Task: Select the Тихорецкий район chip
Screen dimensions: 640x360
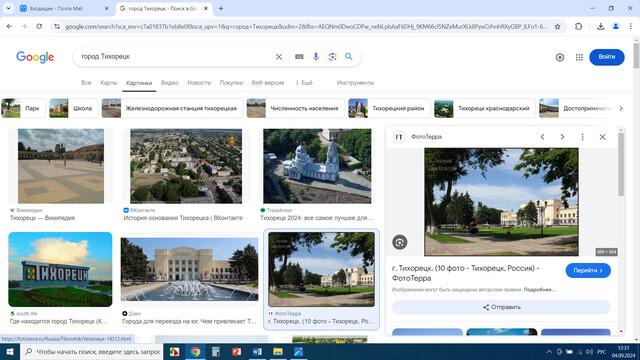Action: point(389,108)
